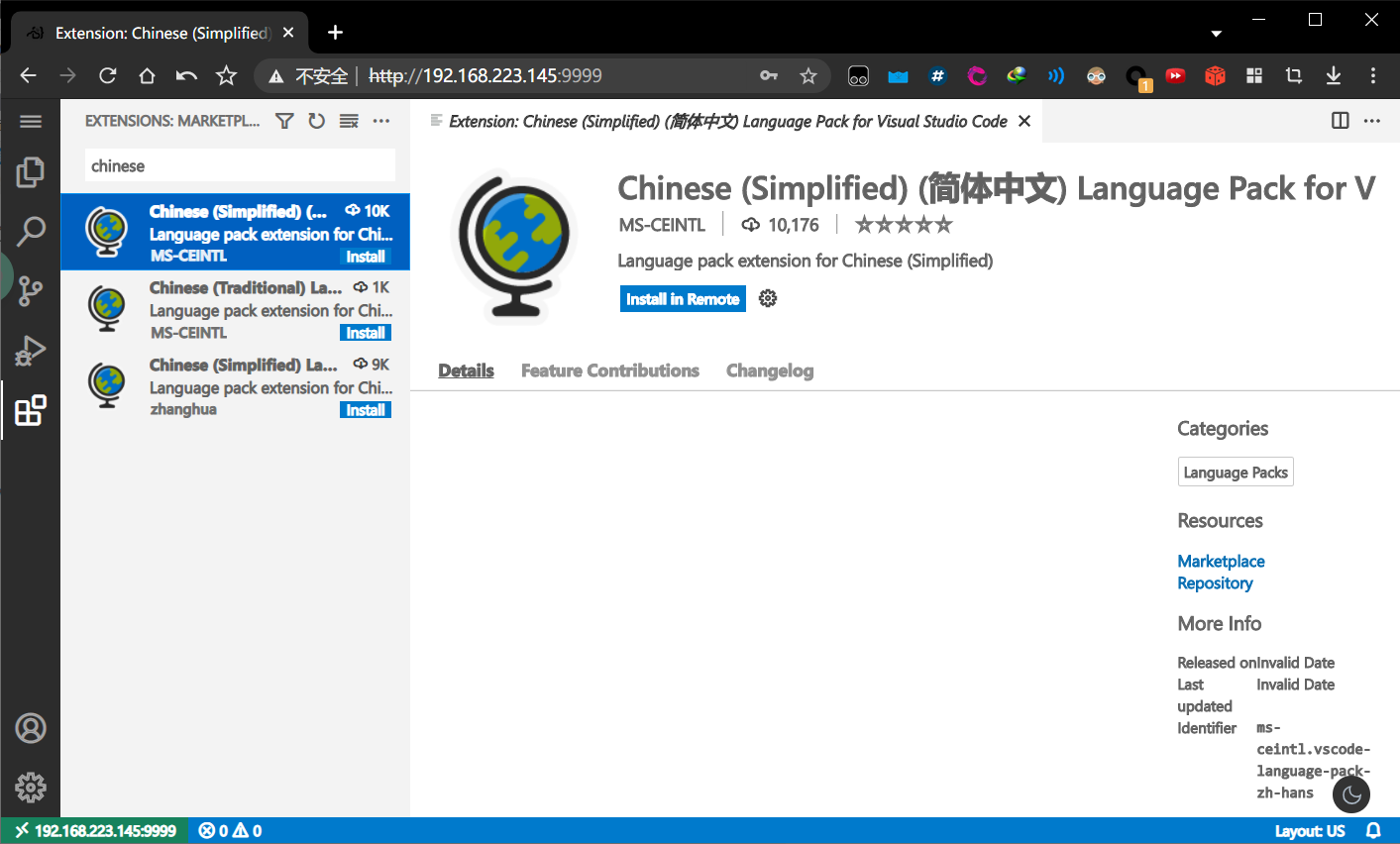Open the Repository resource link
This screenshot has height=844, width=1400.
(1215, 583)
